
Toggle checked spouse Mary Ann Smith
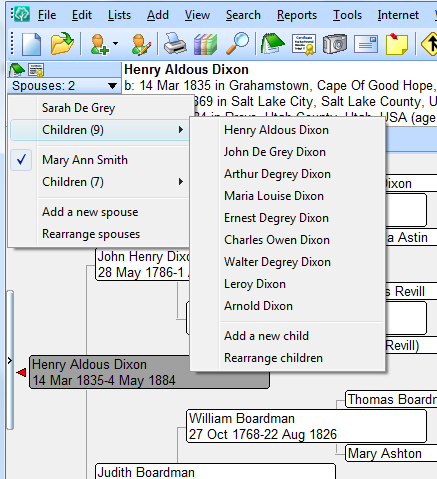point(100,160)
